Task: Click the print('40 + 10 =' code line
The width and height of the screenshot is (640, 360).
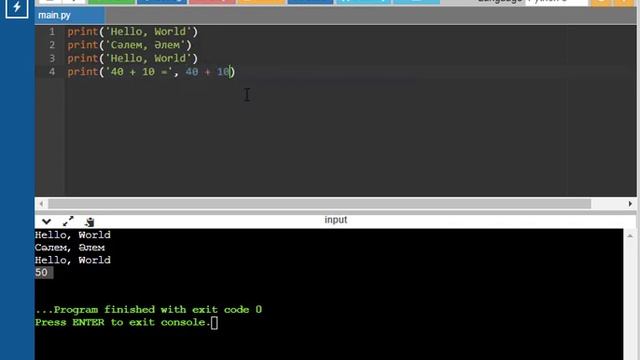Action: pyautogui.click(x=151, y=72)
